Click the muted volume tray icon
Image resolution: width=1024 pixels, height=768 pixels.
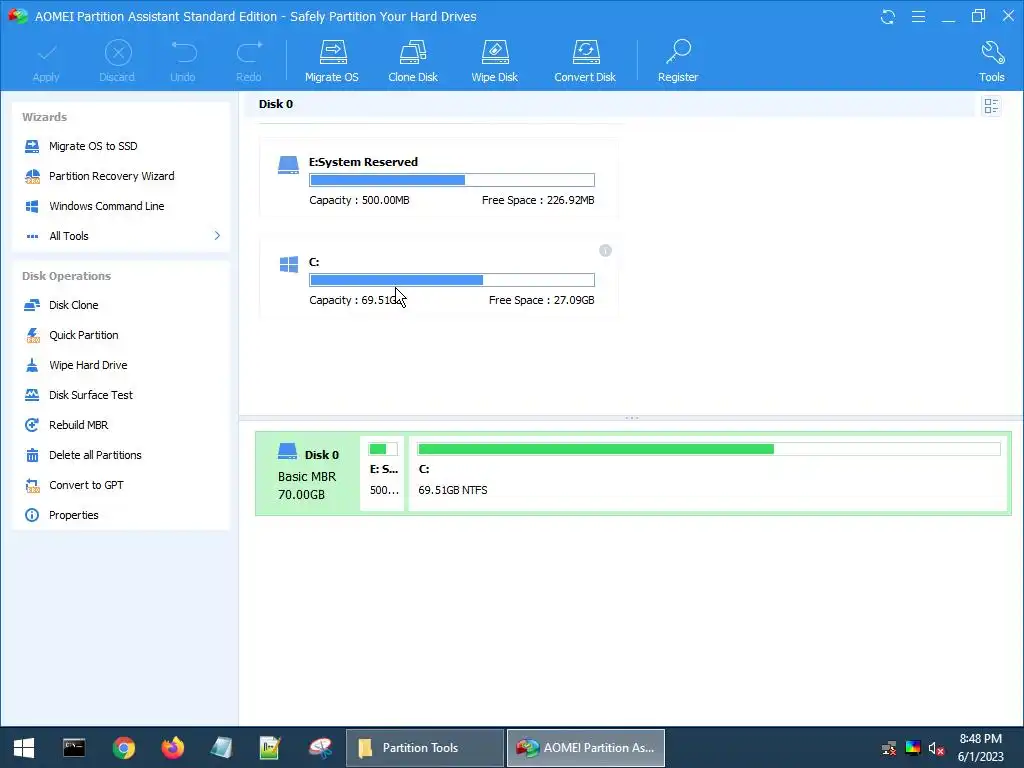[x=936, y=748]
